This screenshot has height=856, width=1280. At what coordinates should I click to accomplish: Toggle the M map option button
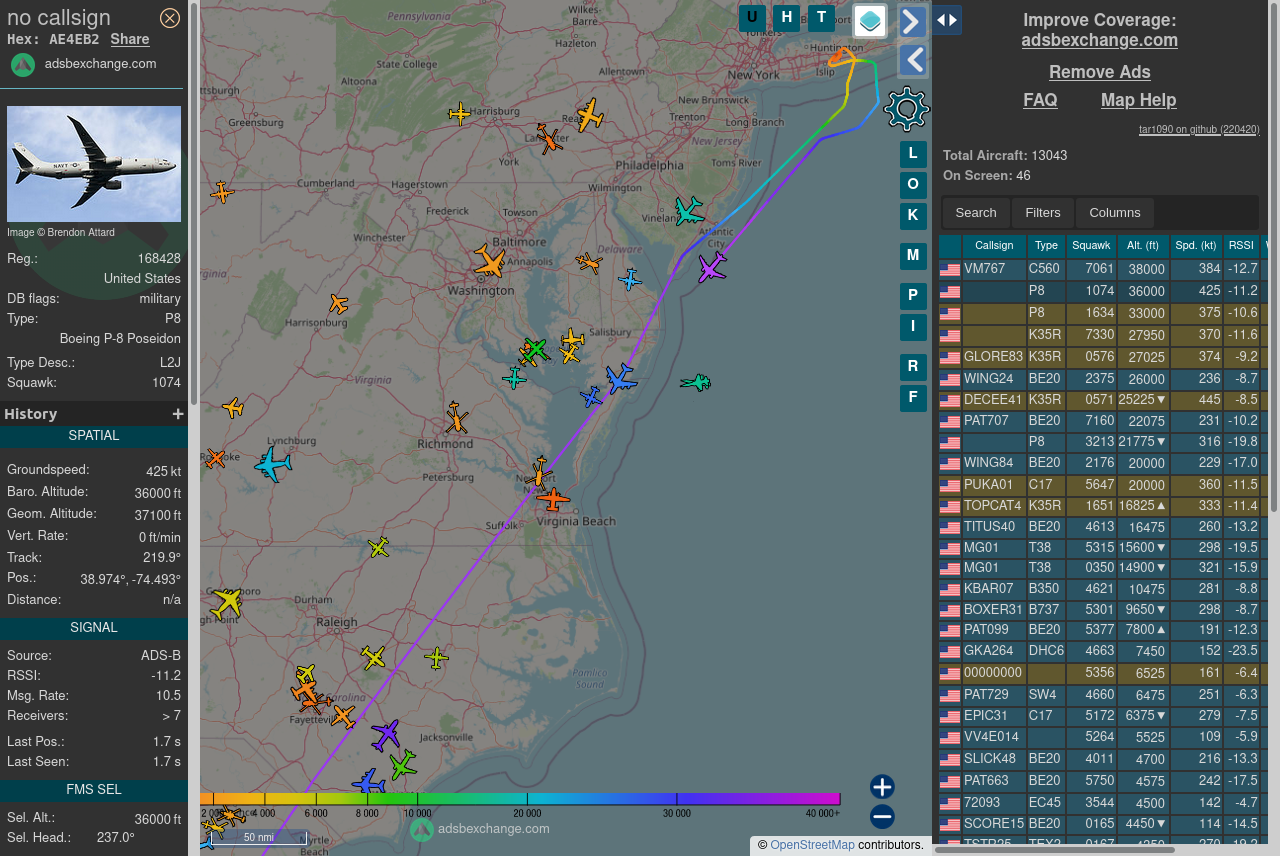tap(913, 256)
